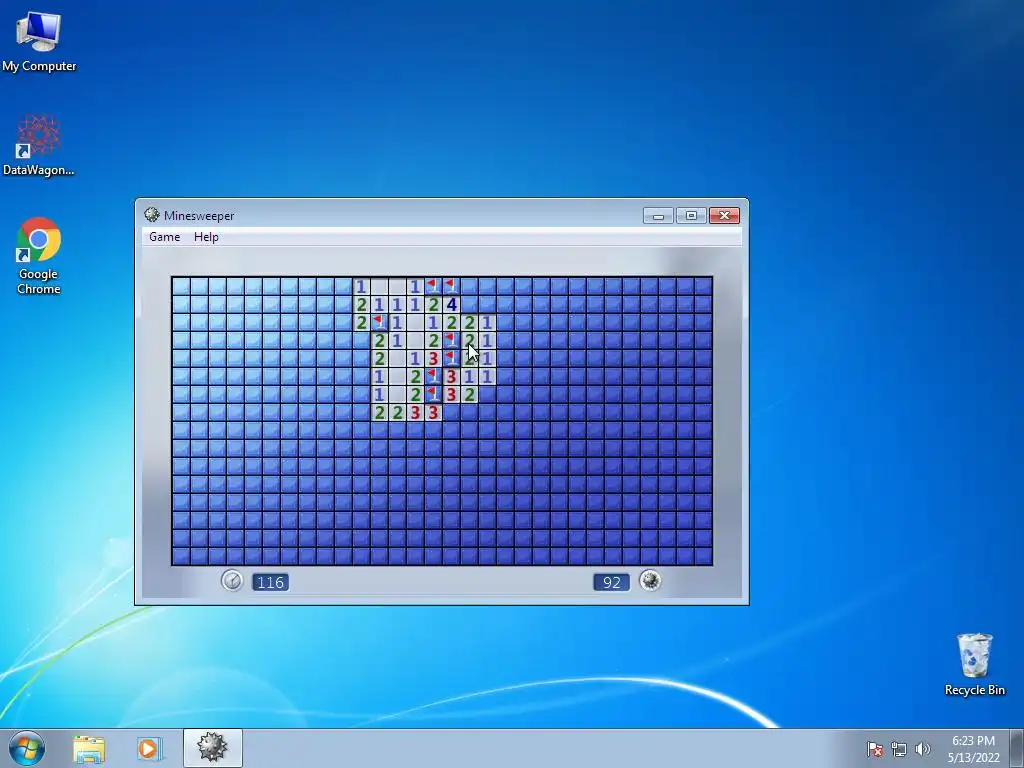Select the remaining mines count 92
The image size is (1024, 768).
point(611,582)
